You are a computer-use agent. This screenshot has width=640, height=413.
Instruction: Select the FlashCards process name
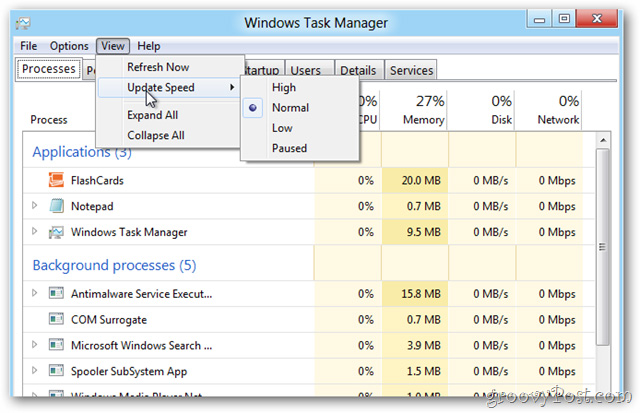97,180
